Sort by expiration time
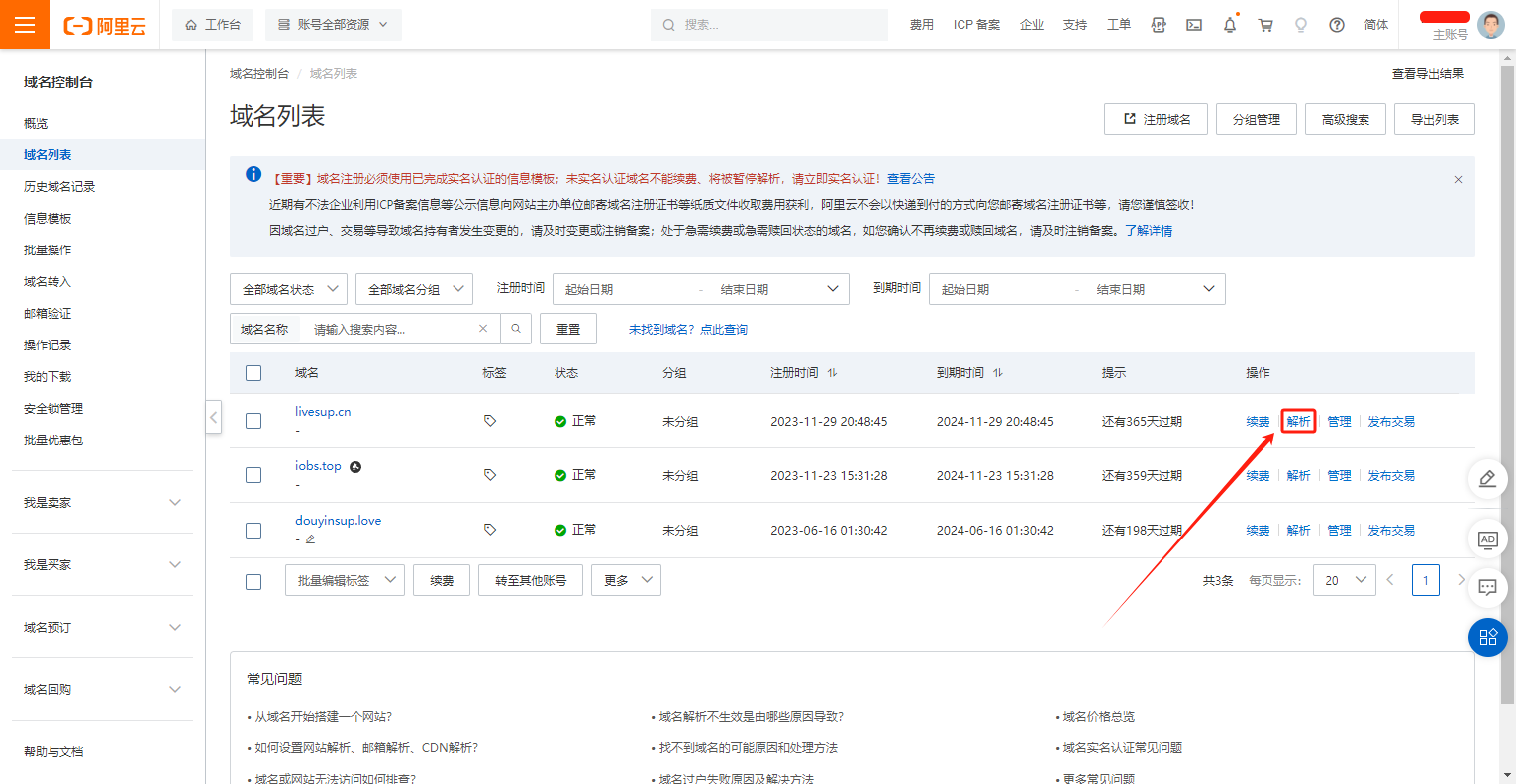1516x784 pixels. pos(998,373)
